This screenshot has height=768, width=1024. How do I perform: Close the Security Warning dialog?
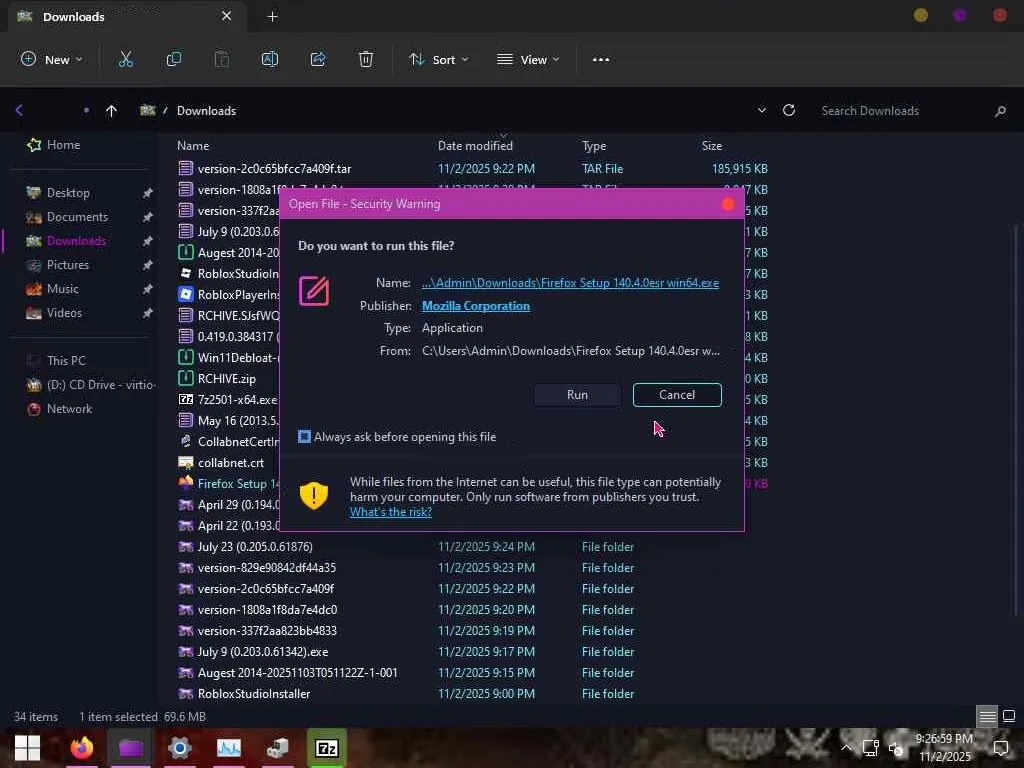click(728, 204)
